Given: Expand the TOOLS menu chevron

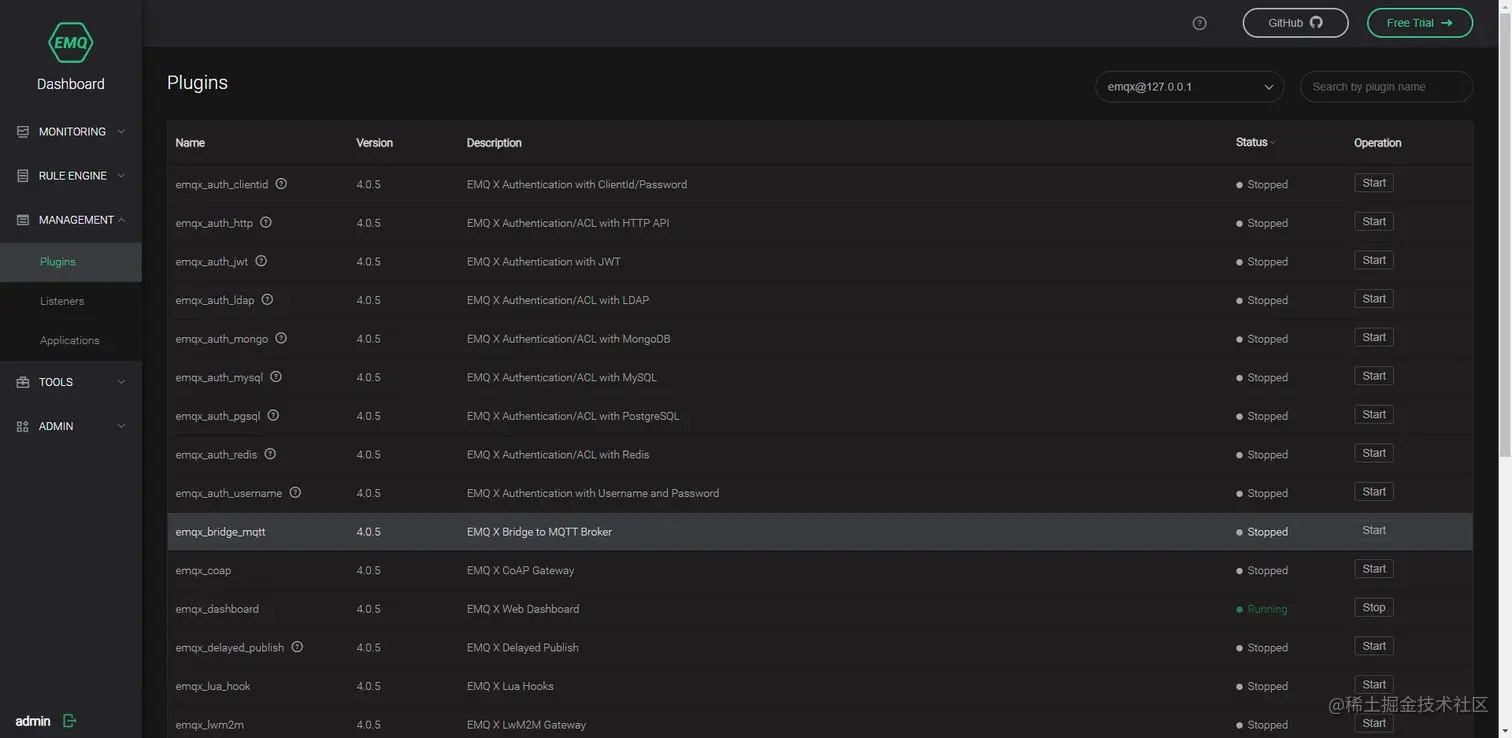Looking at the screenshot, I should pyautogui.click(x=121, y=382).
